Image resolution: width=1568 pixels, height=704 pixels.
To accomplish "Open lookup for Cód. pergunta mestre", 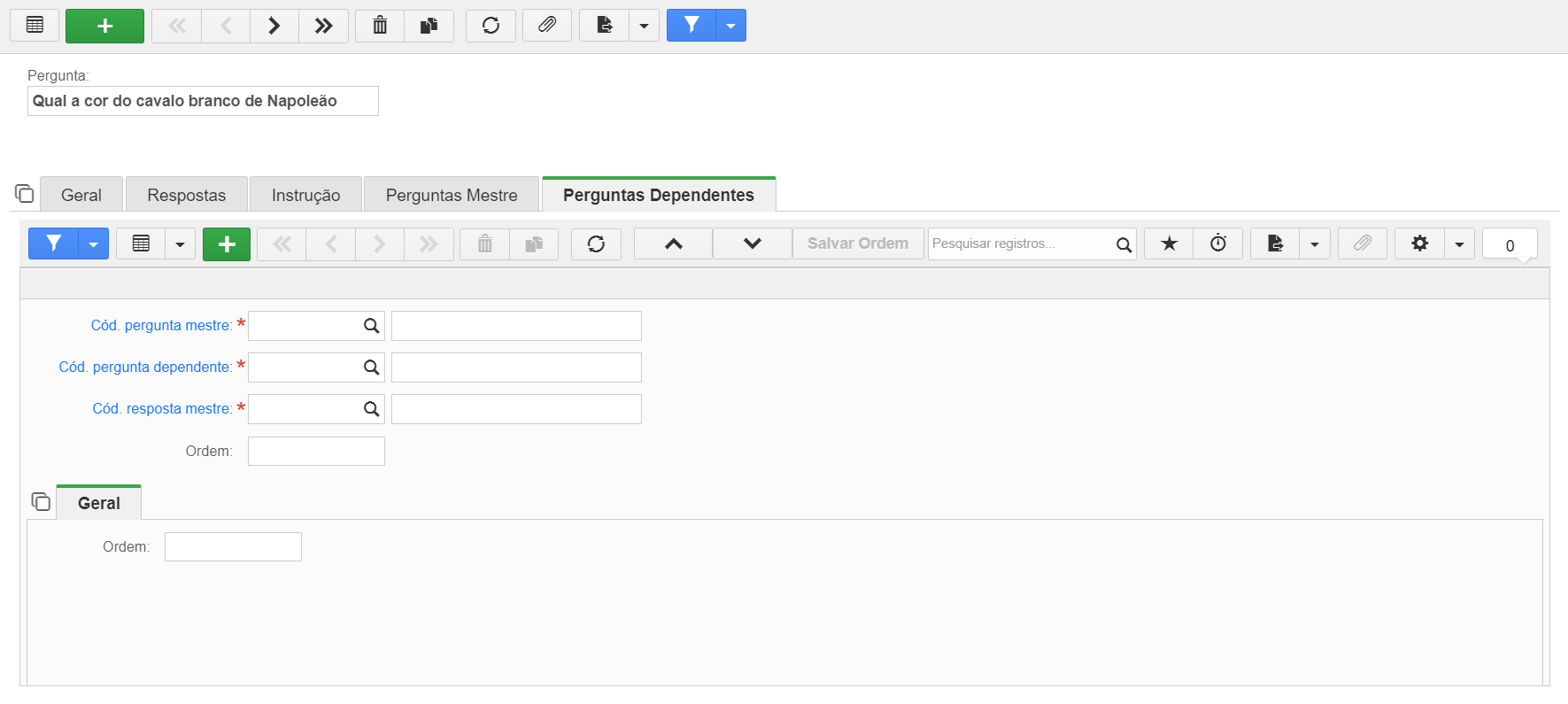I will pyautogui.click(x=372, y=326).
